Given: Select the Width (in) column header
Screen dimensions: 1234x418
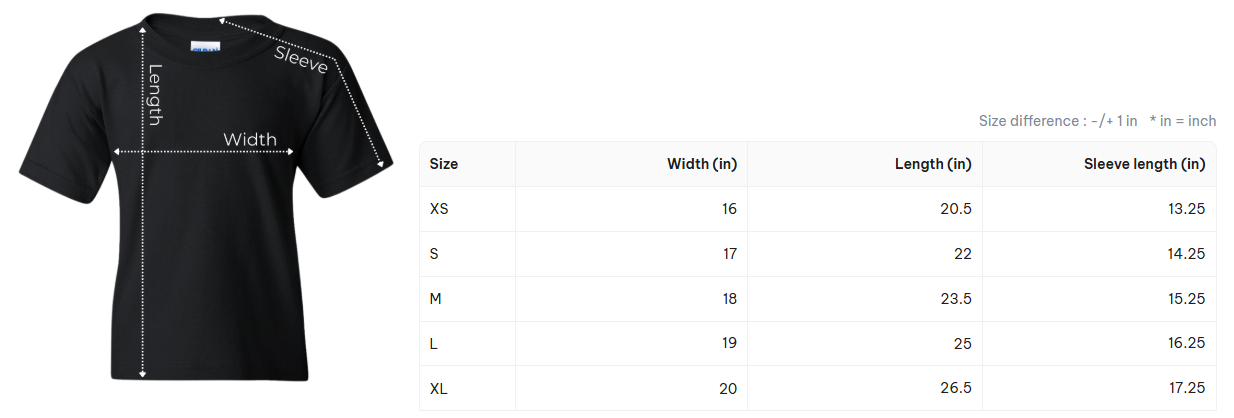Looking at the screenshot, I should tap(701, 164).
